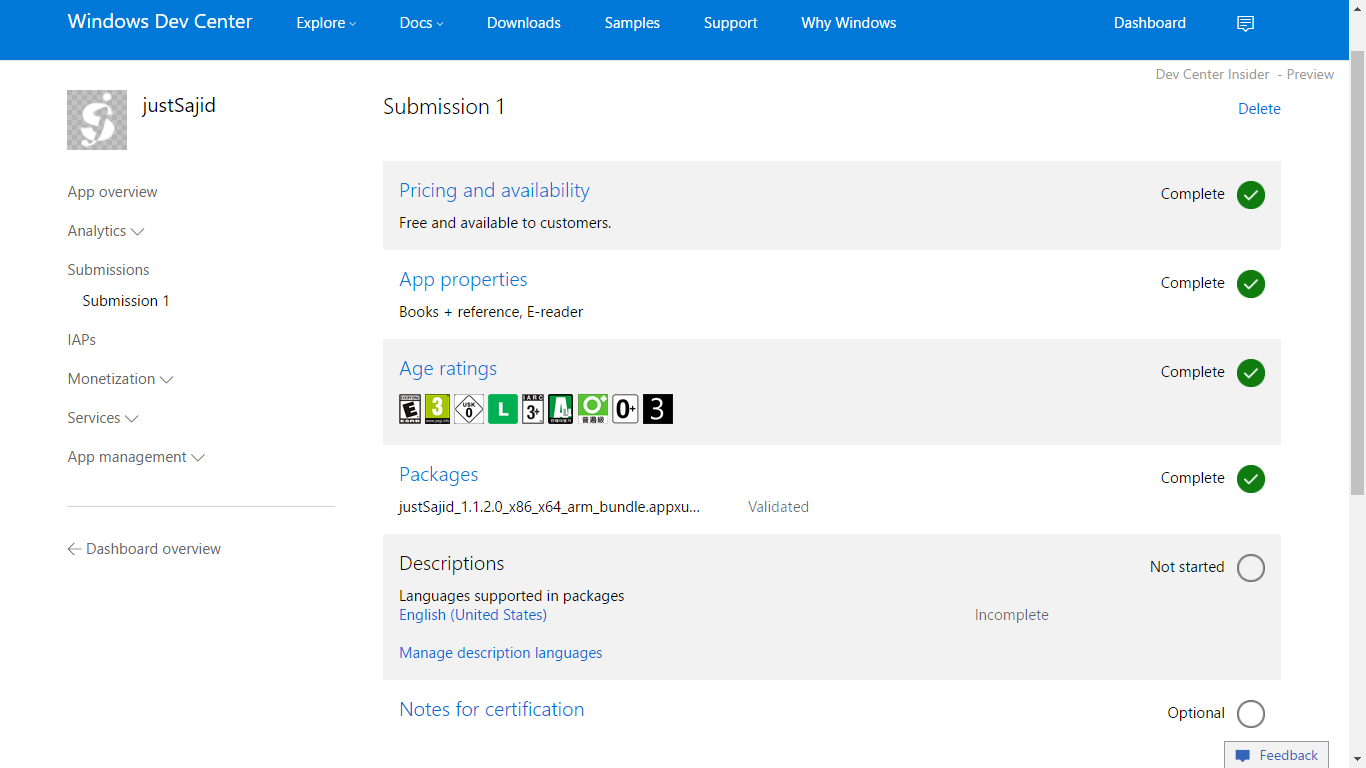Return to Dashboard overview
Viewport: 1366px width, 768px height.
point(153,549)
